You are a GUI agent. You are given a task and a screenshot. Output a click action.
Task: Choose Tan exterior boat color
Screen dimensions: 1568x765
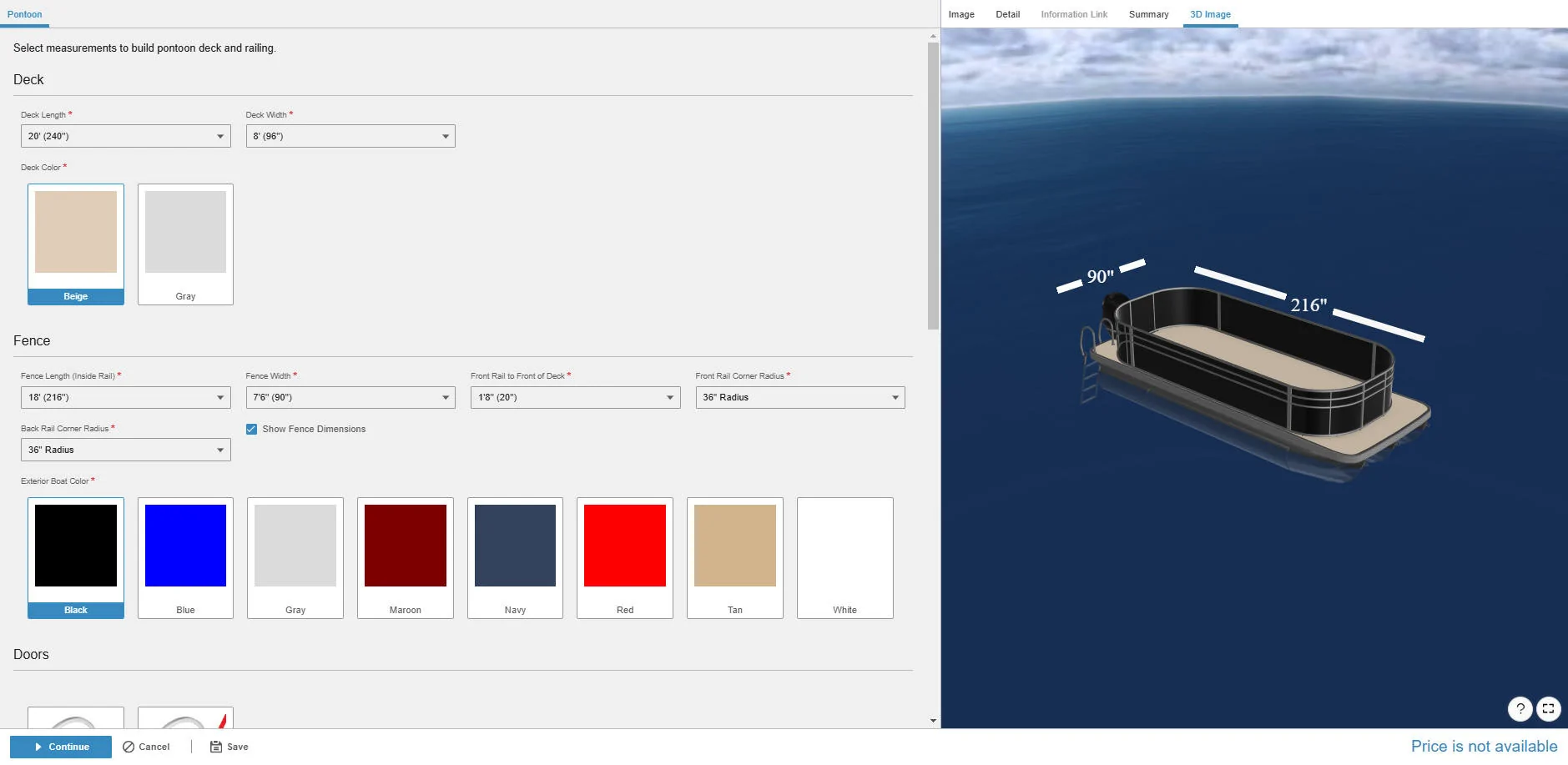pos(735,558)
